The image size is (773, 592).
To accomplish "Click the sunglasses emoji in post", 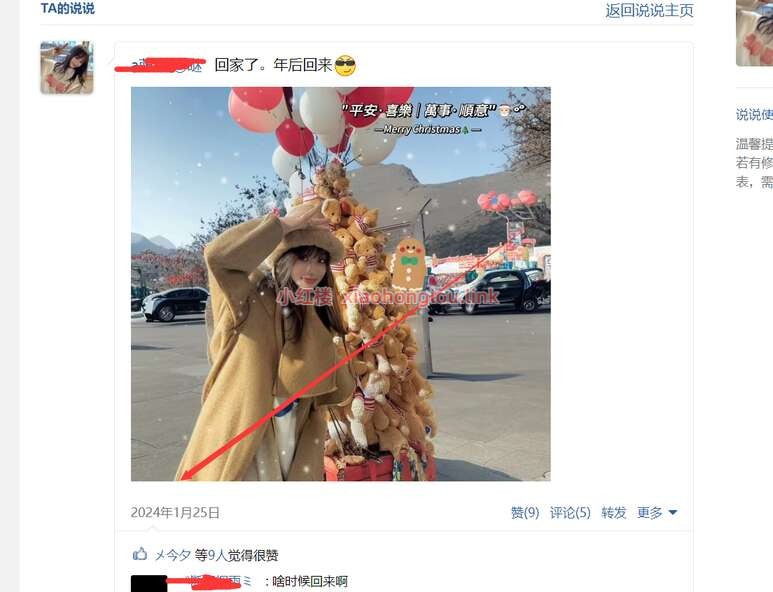I will 345,66.
